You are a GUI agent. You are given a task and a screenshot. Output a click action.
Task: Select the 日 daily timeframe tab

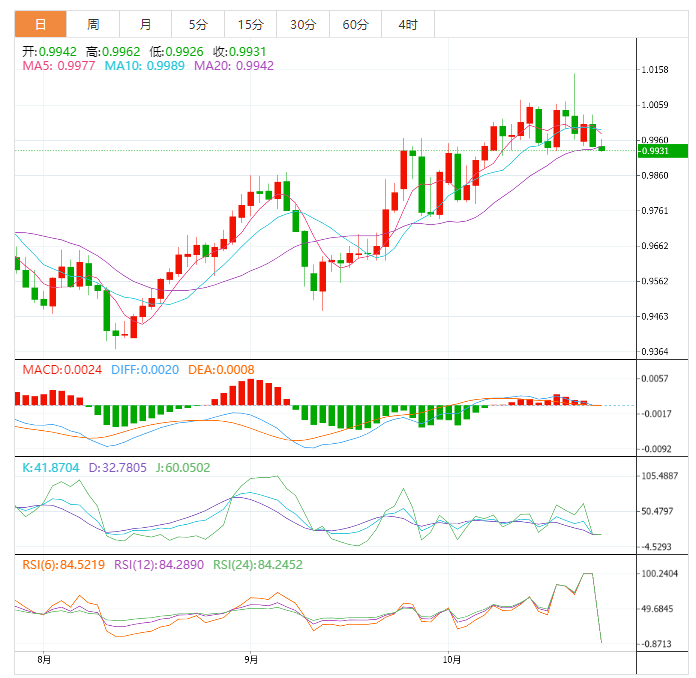[x=40, y=24]
